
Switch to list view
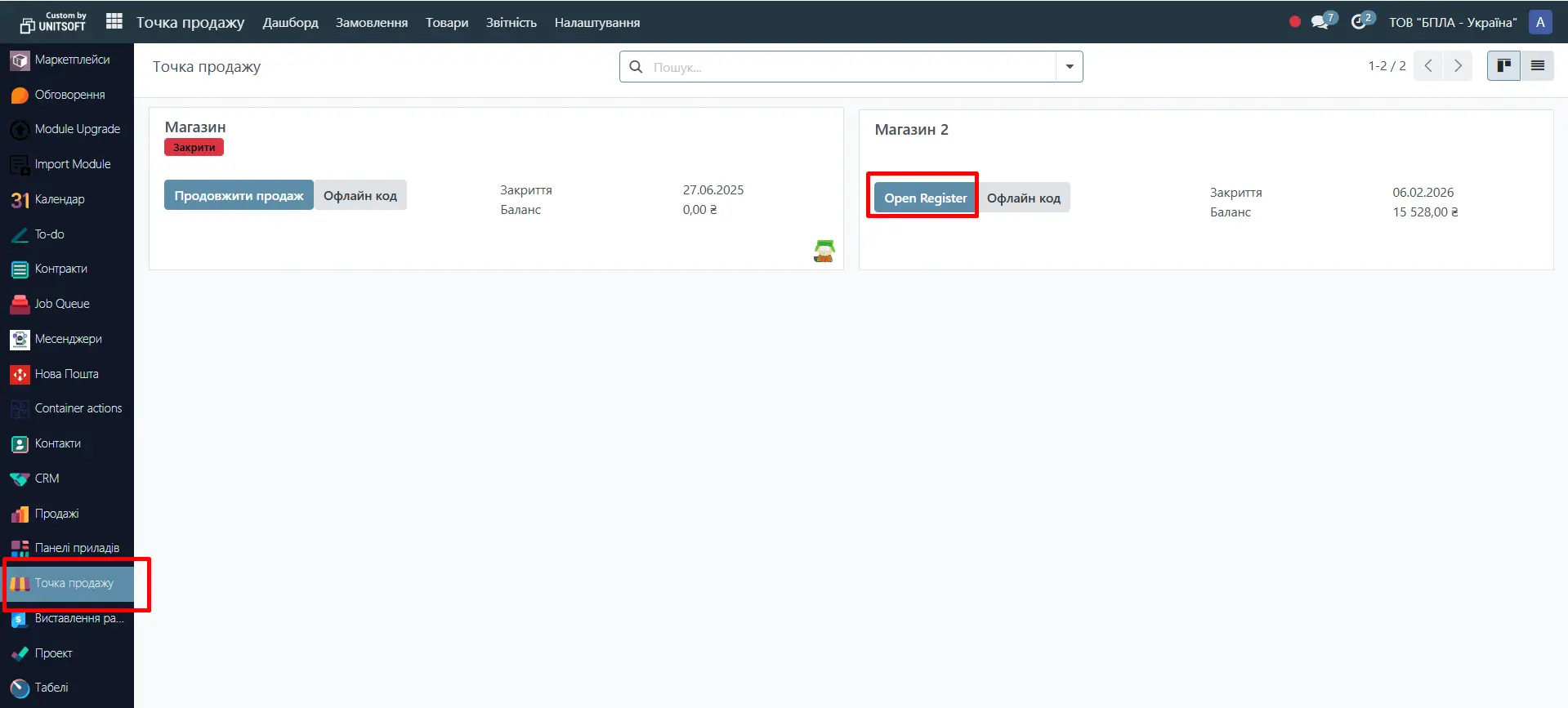point(1537,66)
